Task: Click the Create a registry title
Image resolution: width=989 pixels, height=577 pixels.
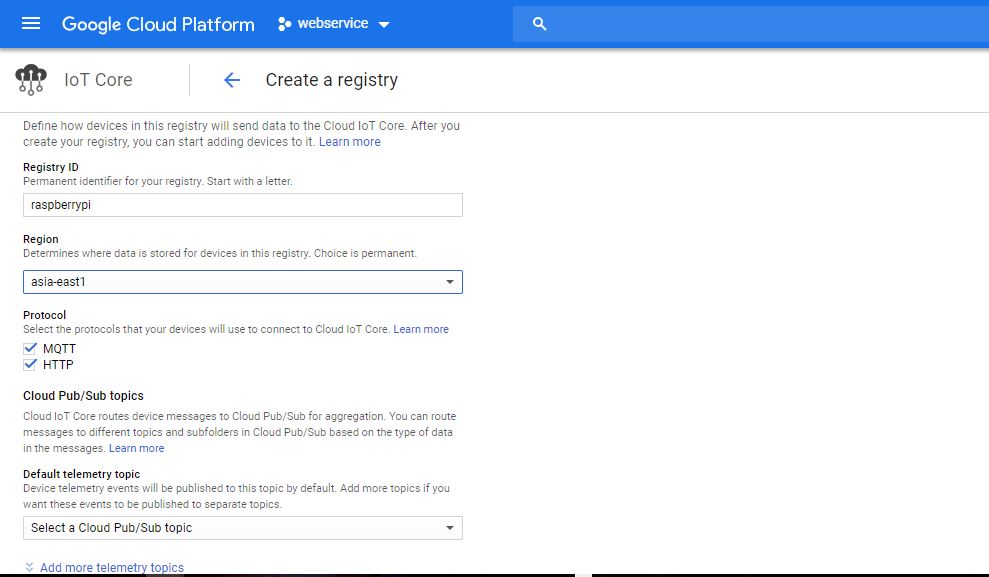Action: point(332,80)
